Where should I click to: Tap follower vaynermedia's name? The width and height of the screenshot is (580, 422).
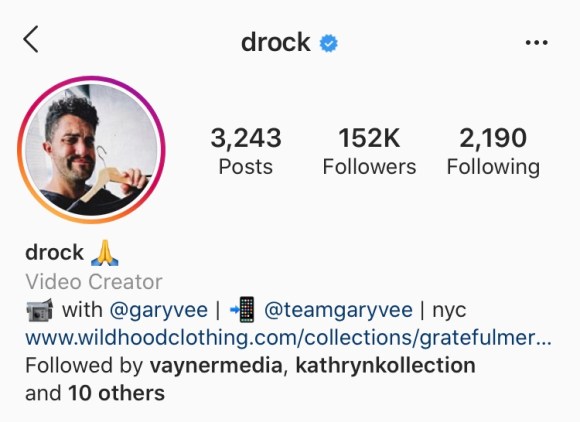coord(216,365)
